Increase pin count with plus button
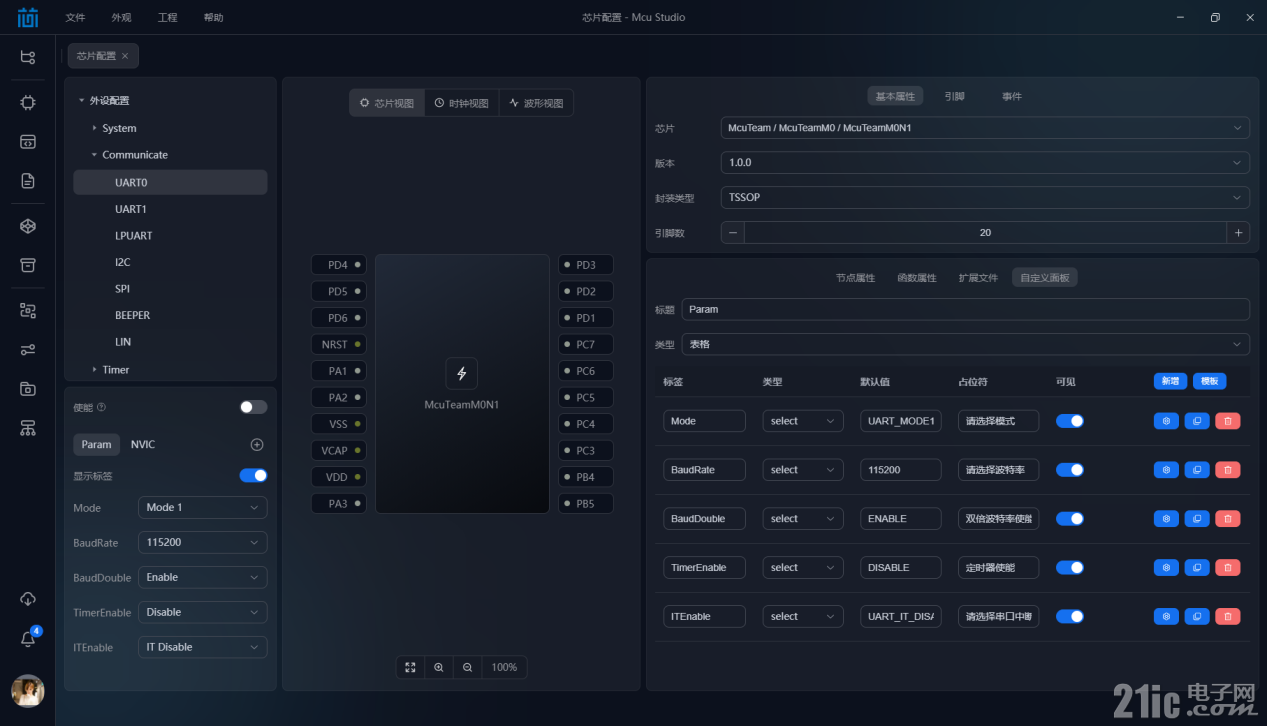Screen dimensions: 1267x726 pyautogui.click(x=1238, y=232)
